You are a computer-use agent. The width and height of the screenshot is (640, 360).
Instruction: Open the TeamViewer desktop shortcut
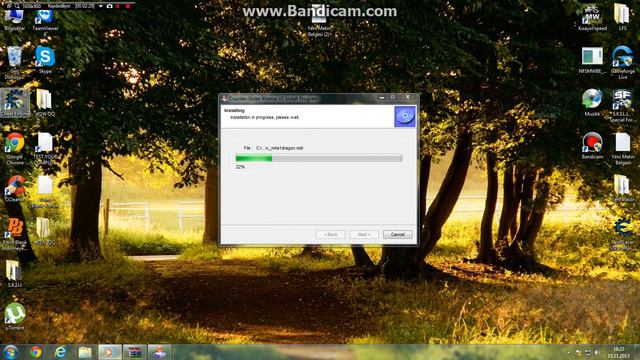(45, 20)
